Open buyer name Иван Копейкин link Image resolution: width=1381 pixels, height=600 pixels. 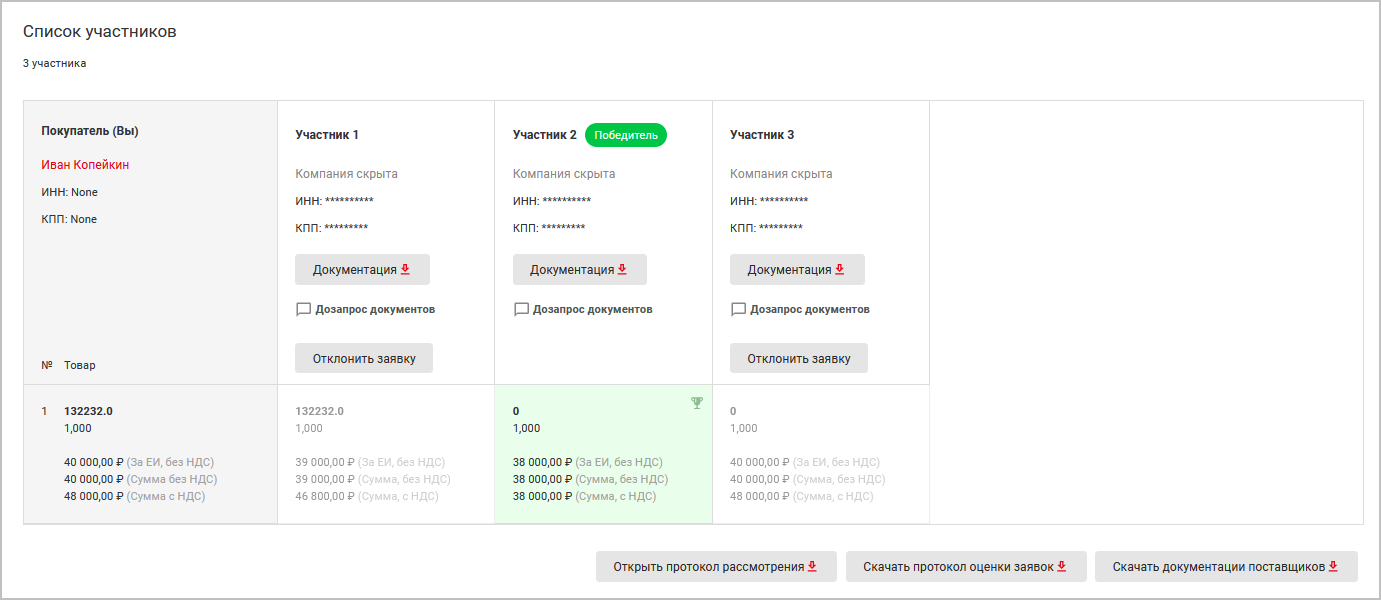85,165
